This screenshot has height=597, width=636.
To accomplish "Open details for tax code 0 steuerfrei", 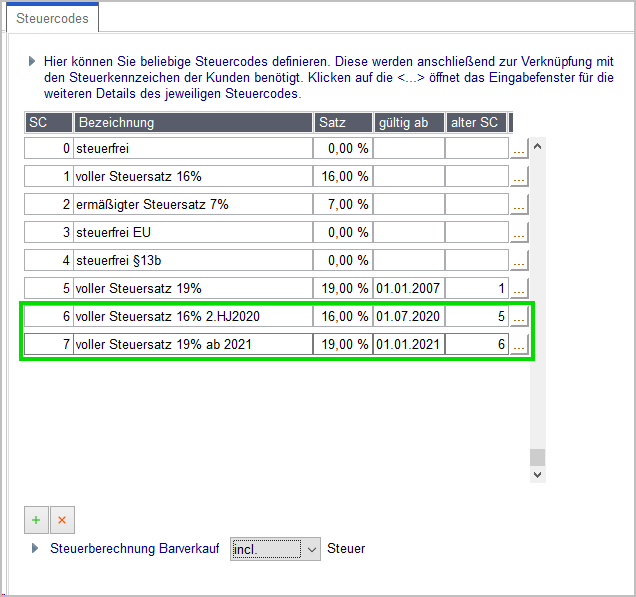I will 519,148.
